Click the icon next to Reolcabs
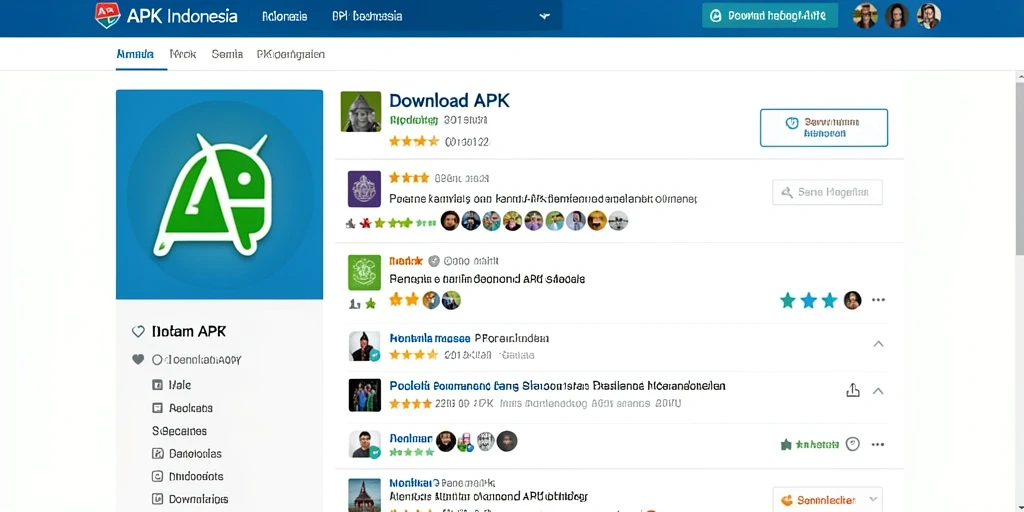Viewport: 1024px width, 512px height. click(157, 408)
